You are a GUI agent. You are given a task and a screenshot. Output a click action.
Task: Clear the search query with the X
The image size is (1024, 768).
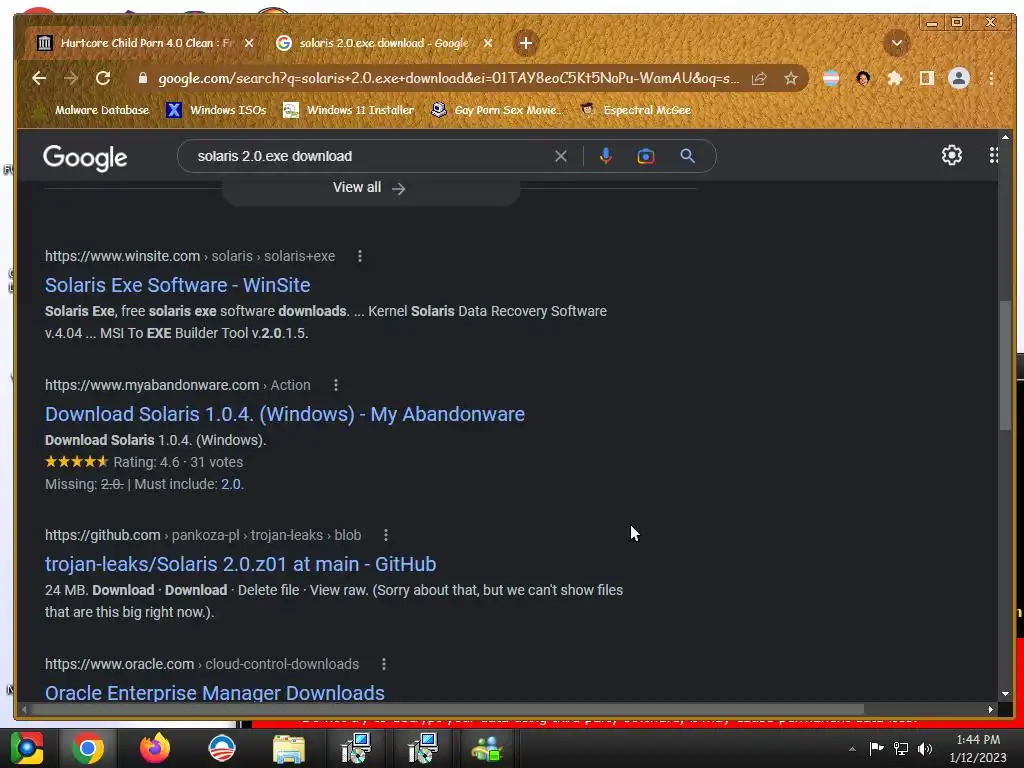click(x=561, y=156)
